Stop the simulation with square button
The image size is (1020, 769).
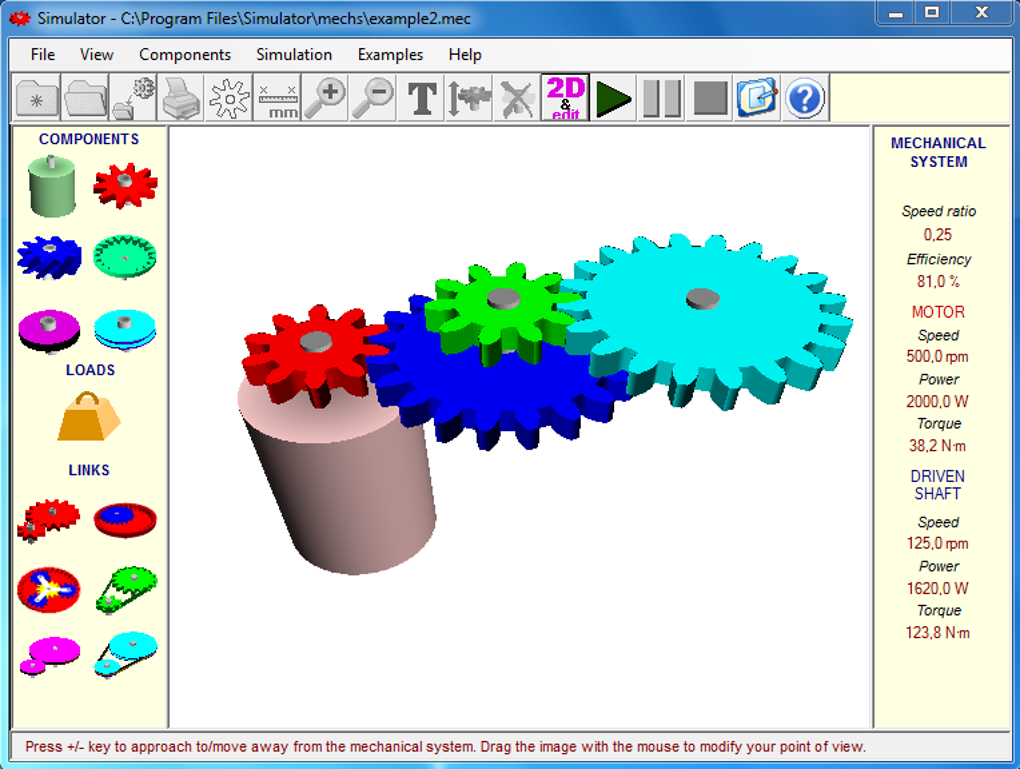(709, 98)
